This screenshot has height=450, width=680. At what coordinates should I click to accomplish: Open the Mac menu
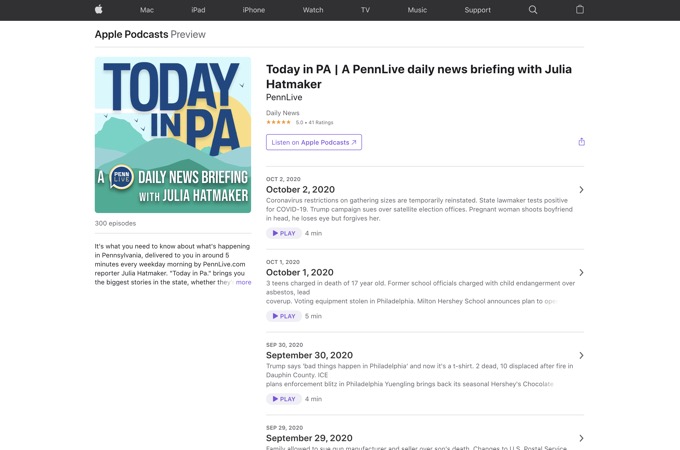pyautogui.click(x=147, y=10)
